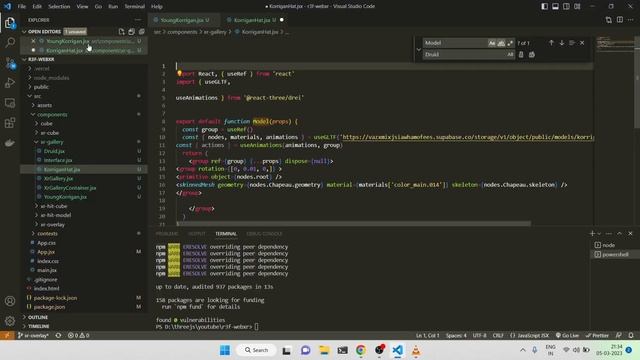Open editor More Actions ellipsis
Image resolution: width=640 pixels, height=360 pixels.
pos(631,20)
